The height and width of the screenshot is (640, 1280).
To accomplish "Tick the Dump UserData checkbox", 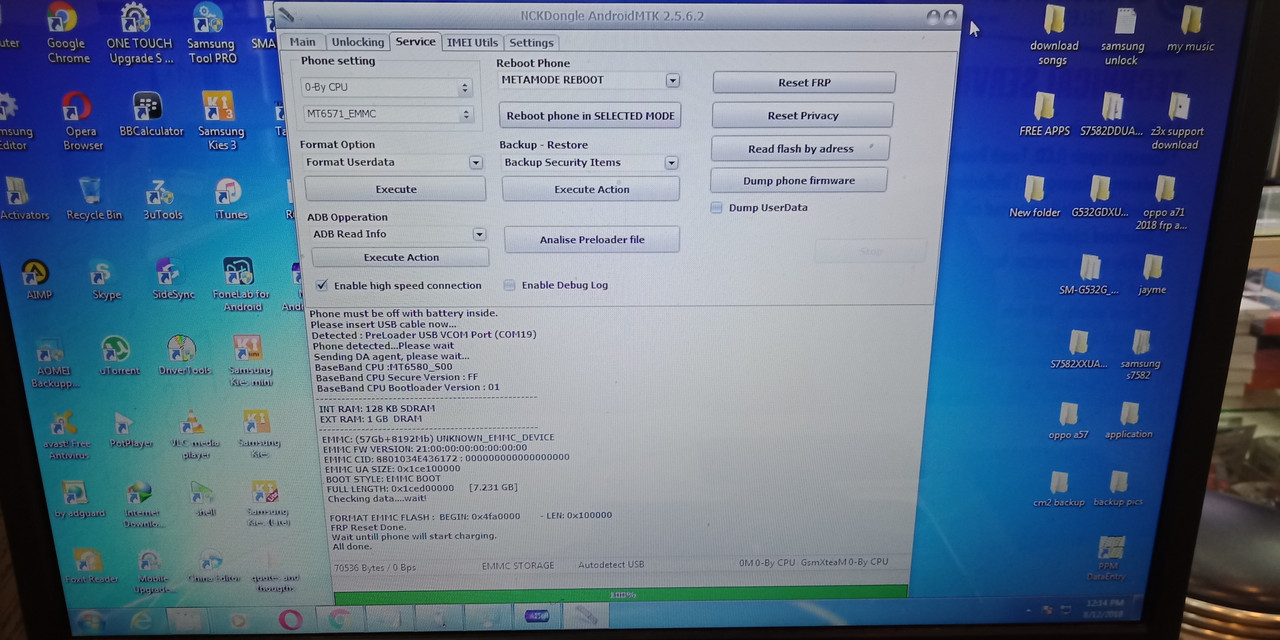I will [716, 208].
